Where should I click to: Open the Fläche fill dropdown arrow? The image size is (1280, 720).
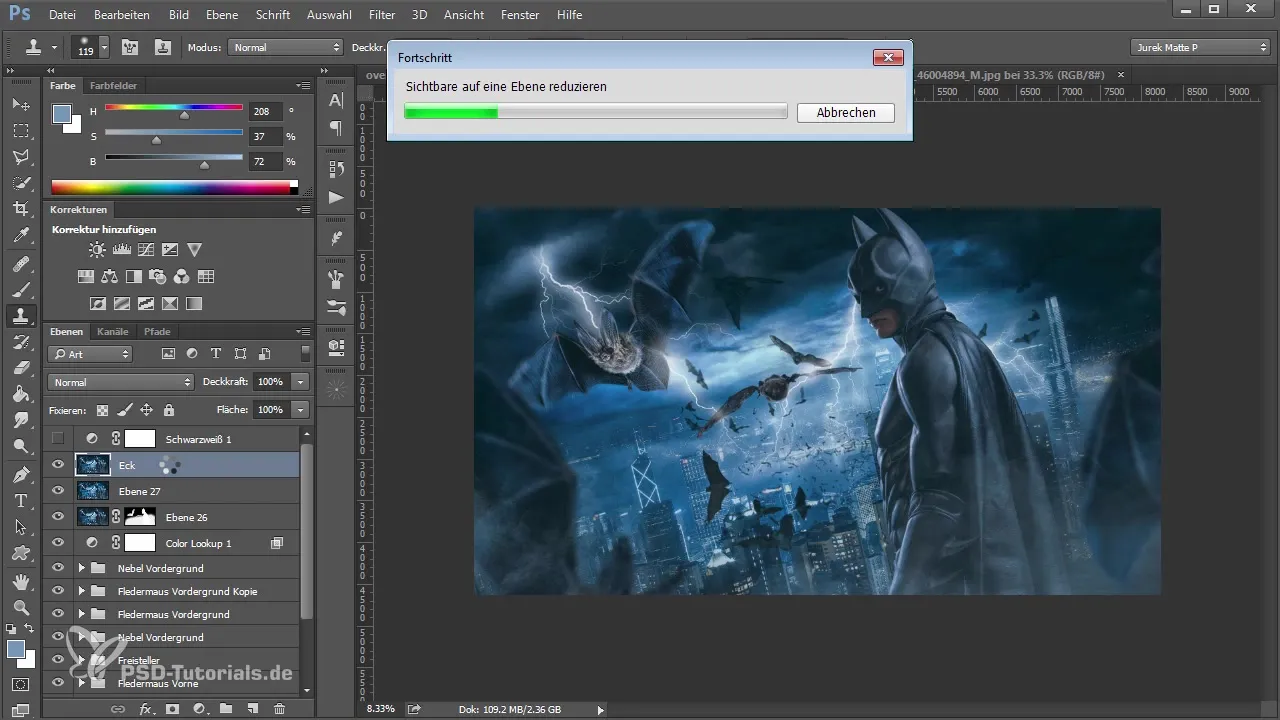(300, 410)
